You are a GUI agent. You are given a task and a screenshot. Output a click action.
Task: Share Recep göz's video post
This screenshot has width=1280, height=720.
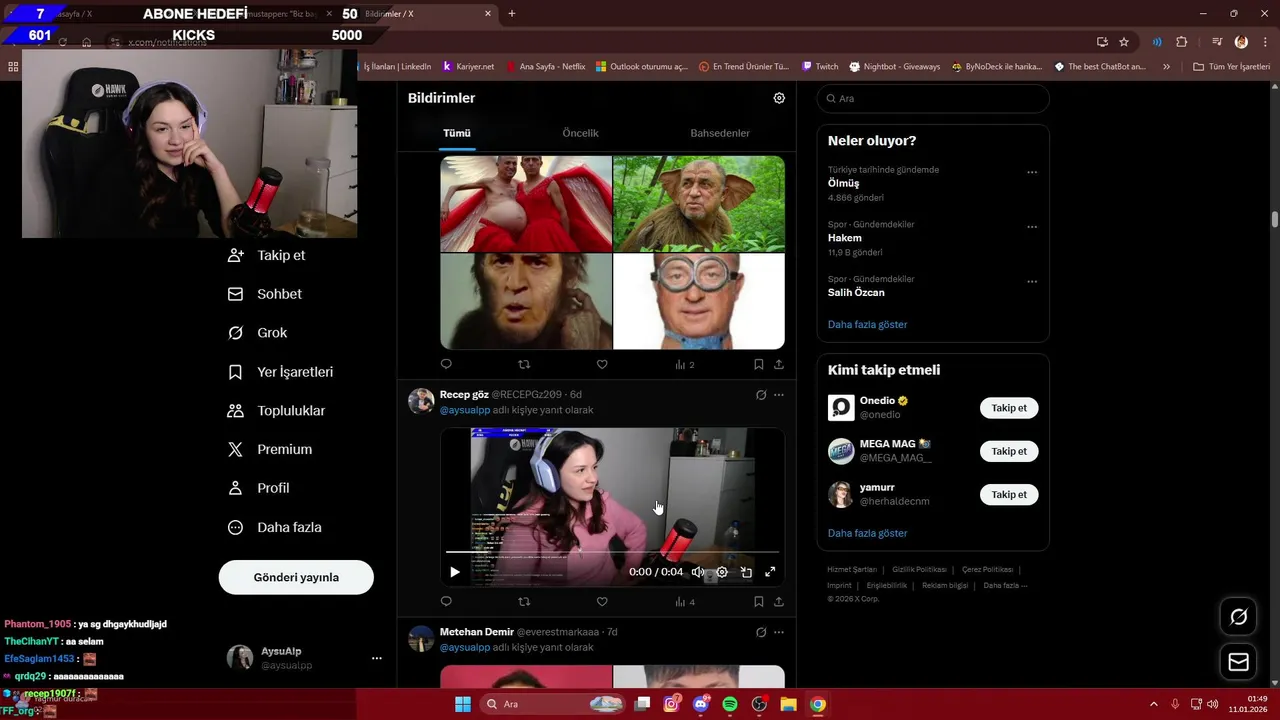click(779, 601)
